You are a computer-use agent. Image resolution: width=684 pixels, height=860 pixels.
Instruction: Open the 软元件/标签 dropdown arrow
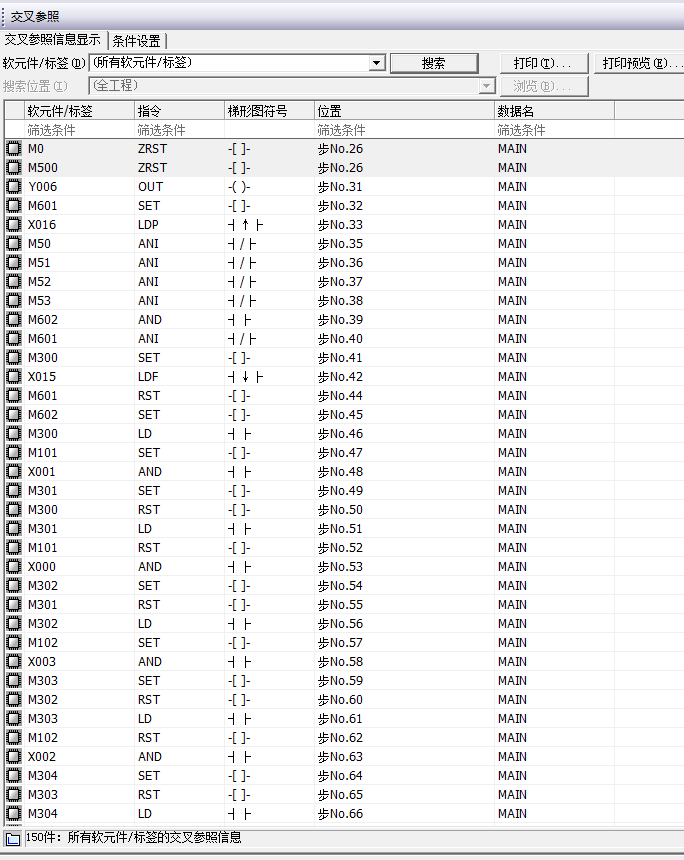click(x=376, y=63)
